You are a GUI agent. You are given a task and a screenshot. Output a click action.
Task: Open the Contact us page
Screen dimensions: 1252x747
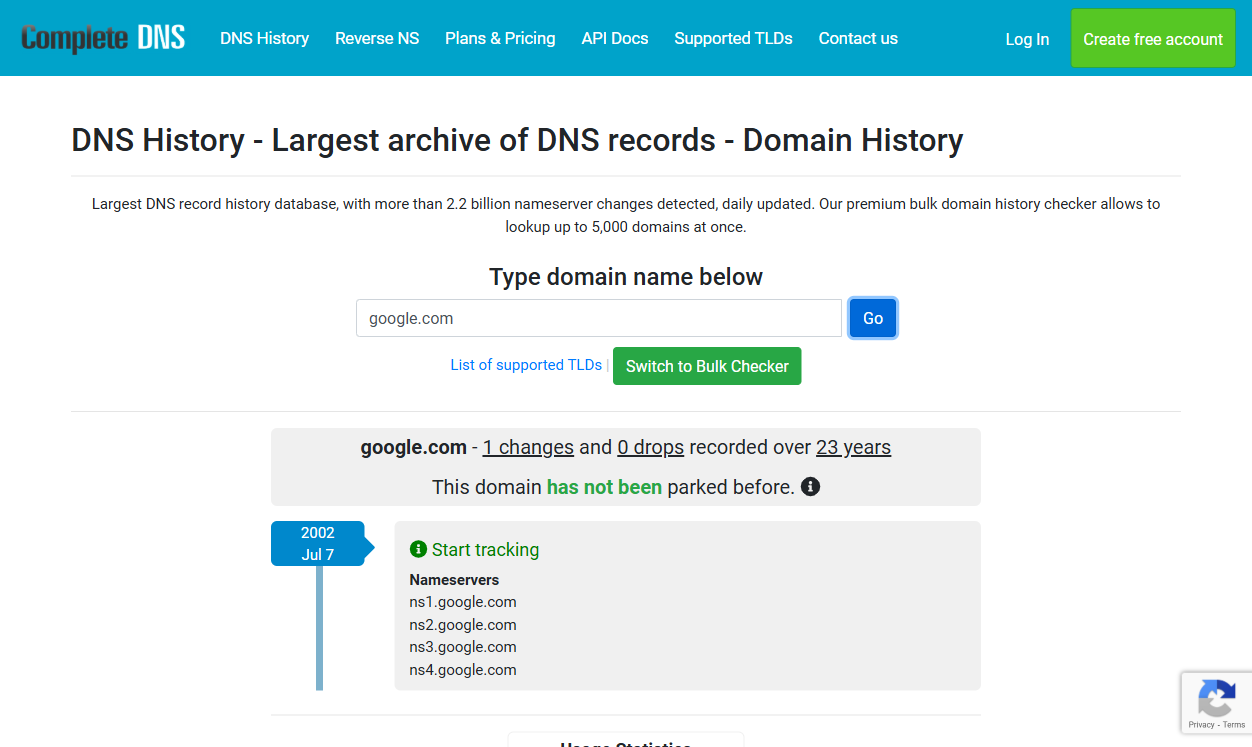tap(858, 38)
